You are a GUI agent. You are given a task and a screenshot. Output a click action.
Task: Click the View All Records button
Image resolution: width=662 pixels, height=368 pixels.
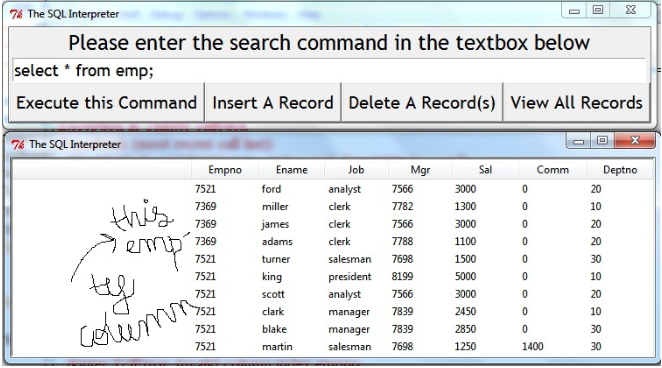tap(576, 103)
